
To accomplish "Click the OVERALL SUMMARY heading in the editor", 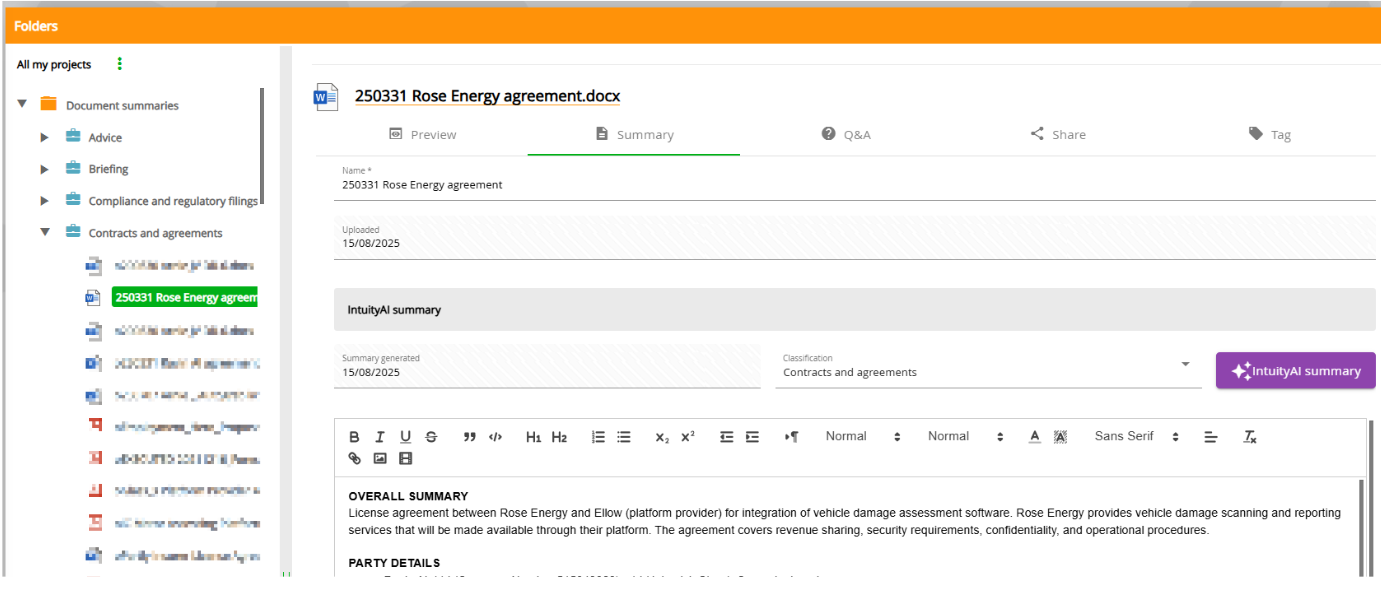I will [x=408, y=496].
